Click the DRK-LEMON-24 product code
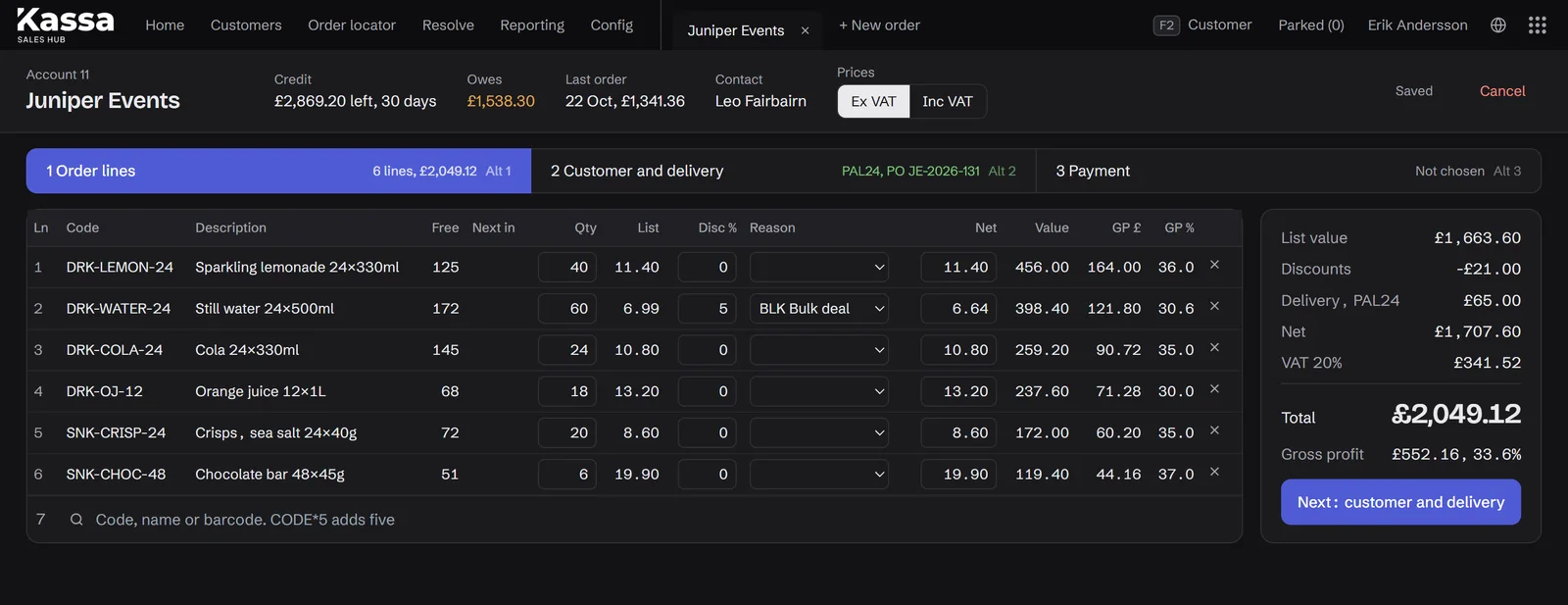1568x605 pixels. coord(120,267)
